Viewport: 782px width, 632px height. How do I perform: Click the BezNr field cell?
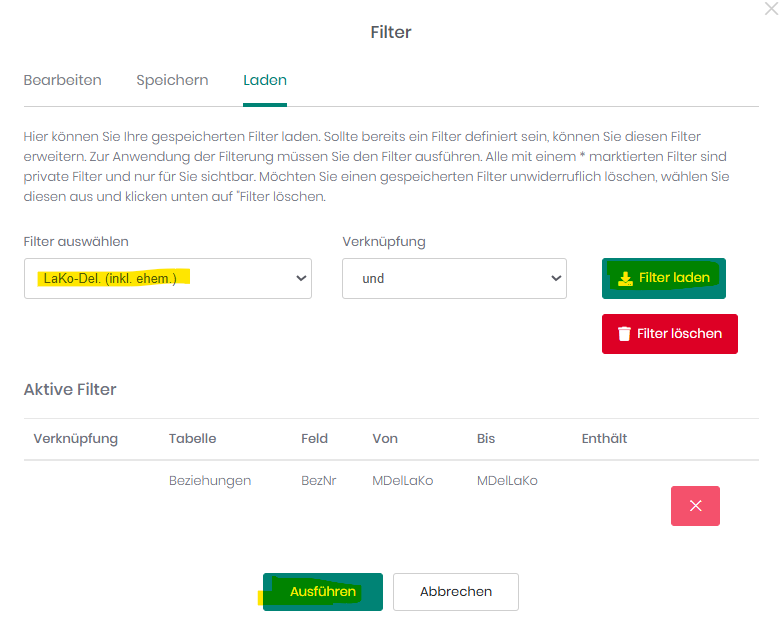(319, 481)
